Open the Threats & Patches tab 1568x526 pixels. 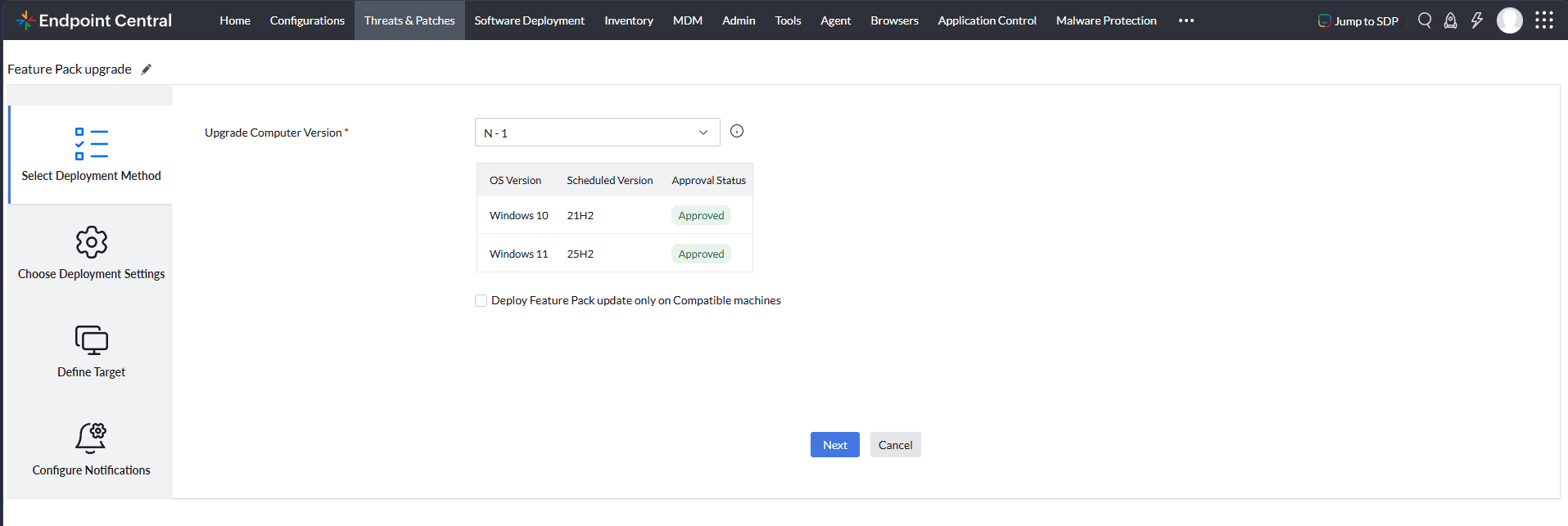[409, 20]
